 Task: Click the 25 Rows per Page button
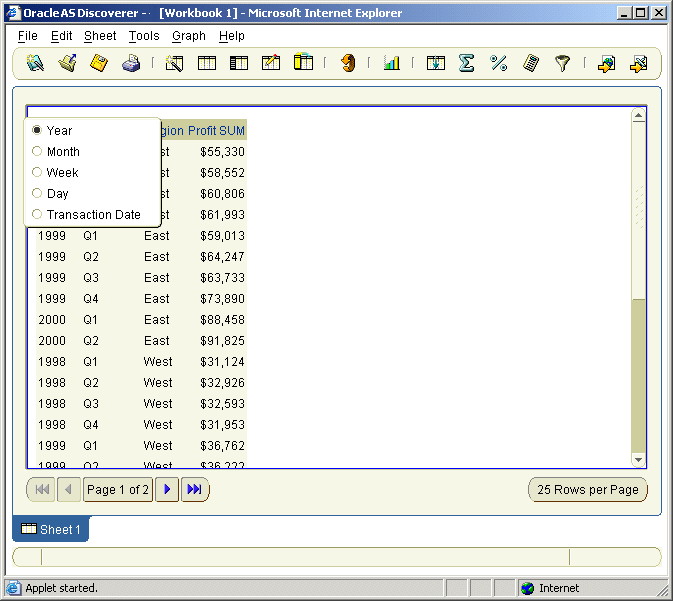click(x=588, y=489)
